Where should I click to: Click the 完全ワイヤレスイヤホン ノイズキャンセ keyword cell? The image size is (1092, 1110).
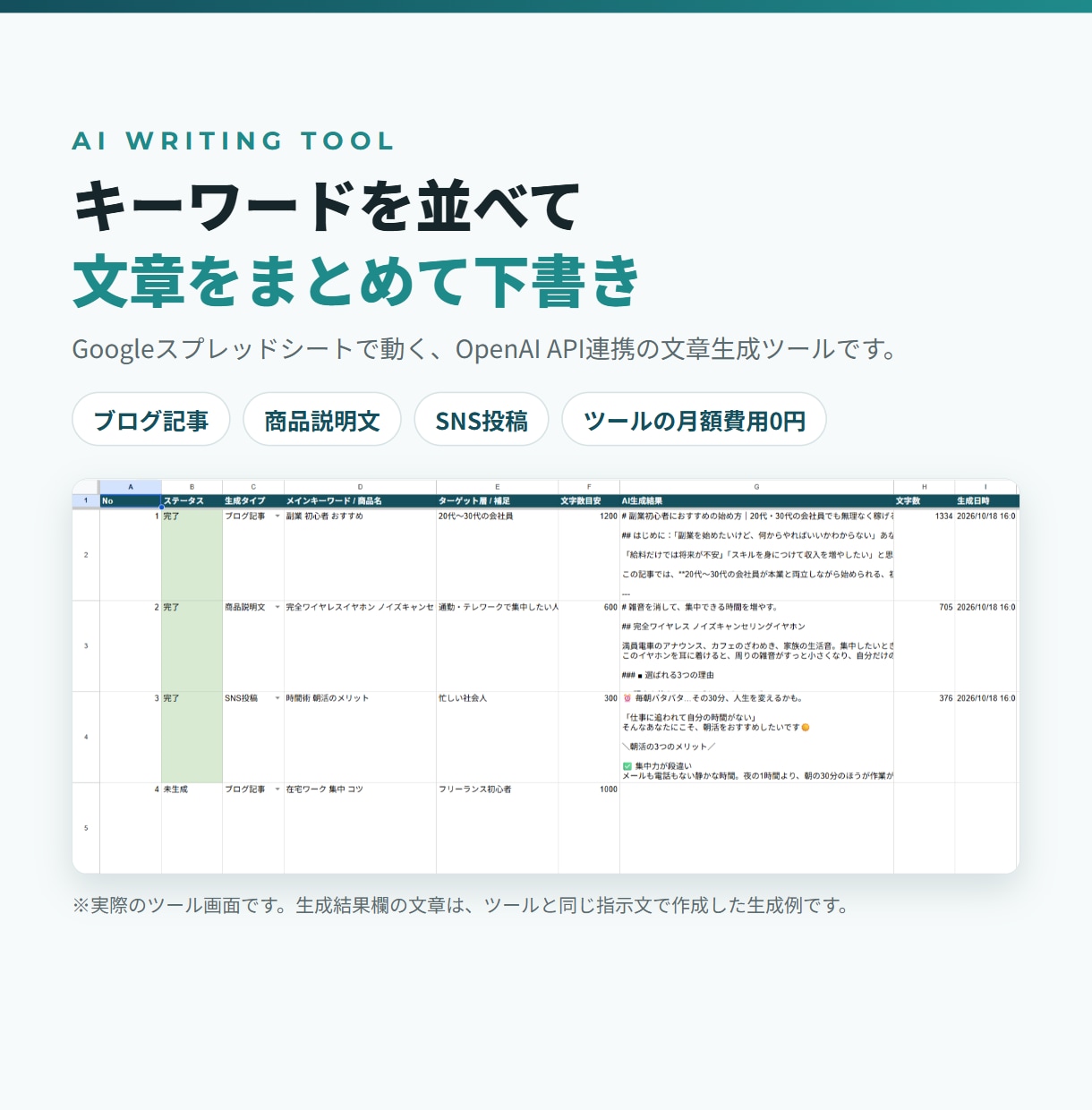click(360, 645)
